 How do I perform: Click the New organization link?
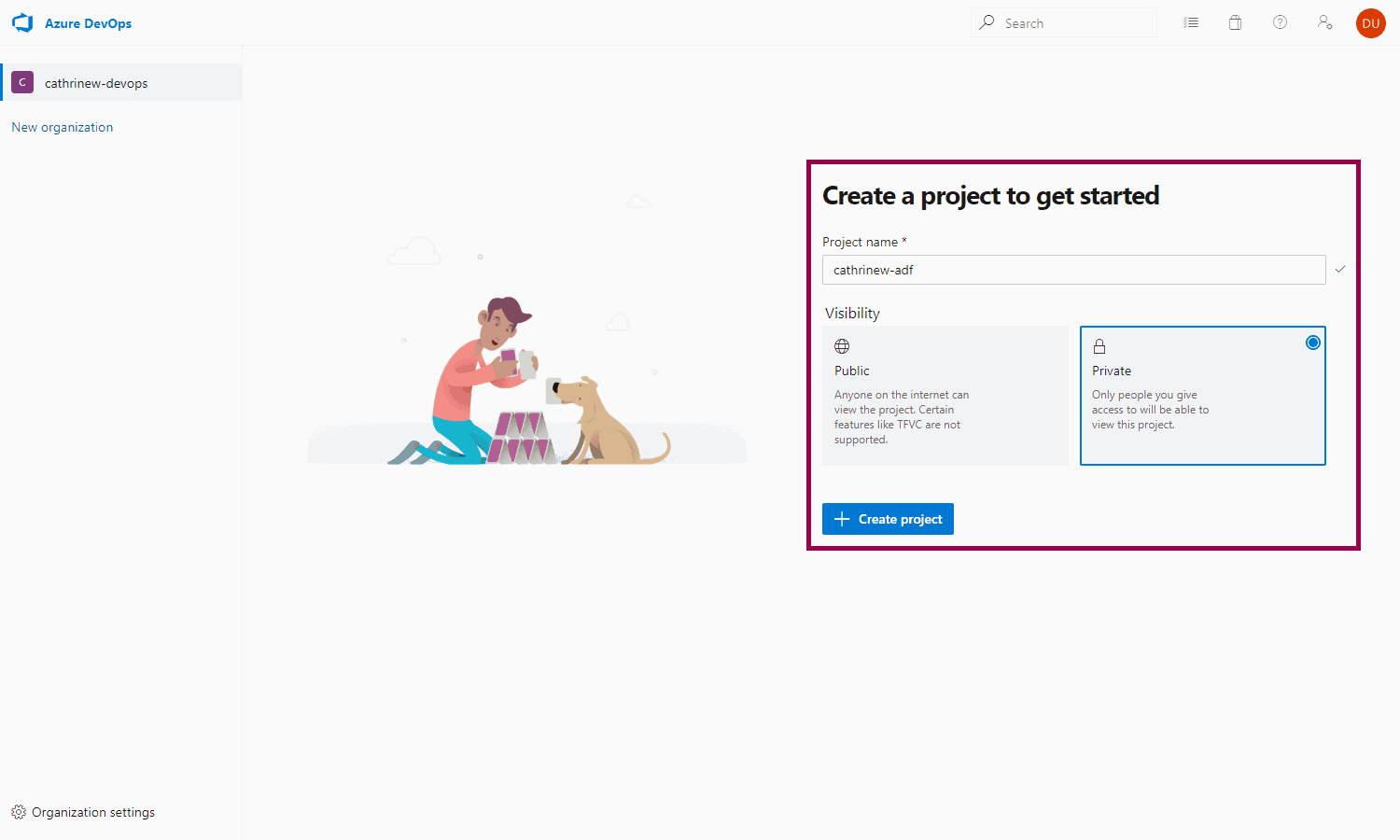pos(63,127)
